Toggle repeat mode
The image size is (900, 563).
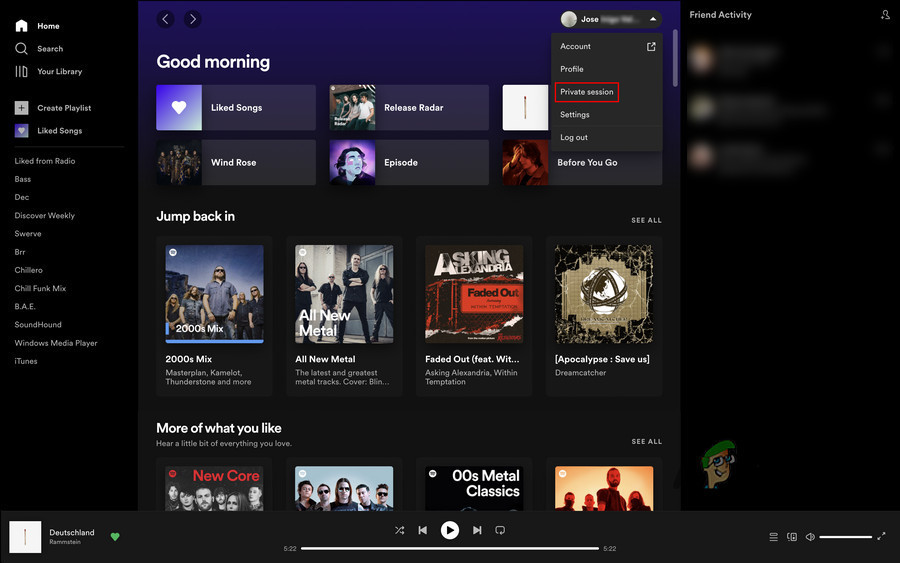[x=500, y=530]
